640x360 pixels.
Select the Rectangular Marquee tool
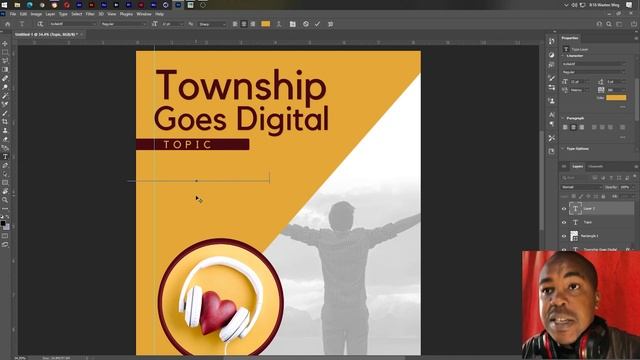tap(5, 52)
